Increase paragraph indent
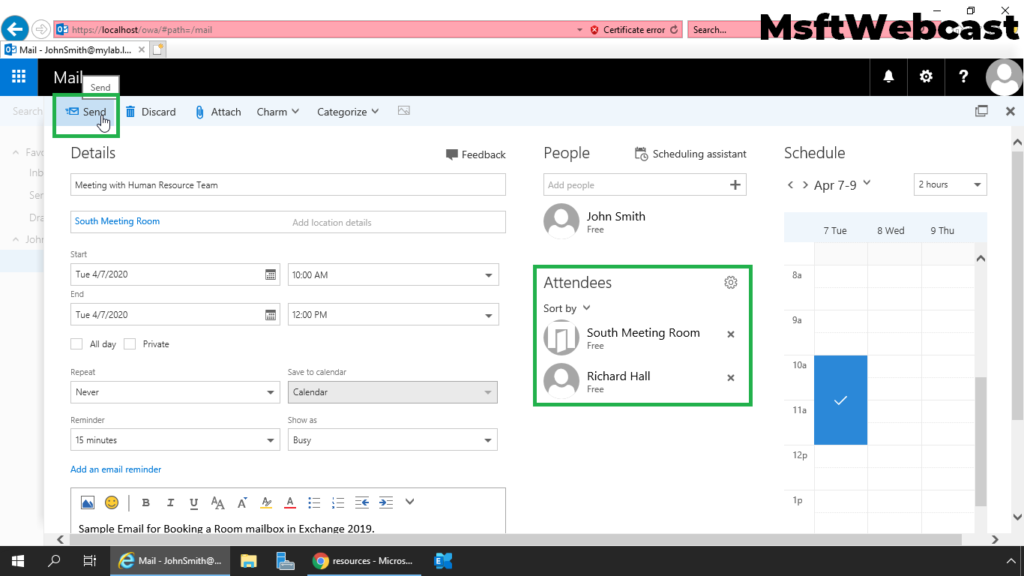 pos(386,502)
